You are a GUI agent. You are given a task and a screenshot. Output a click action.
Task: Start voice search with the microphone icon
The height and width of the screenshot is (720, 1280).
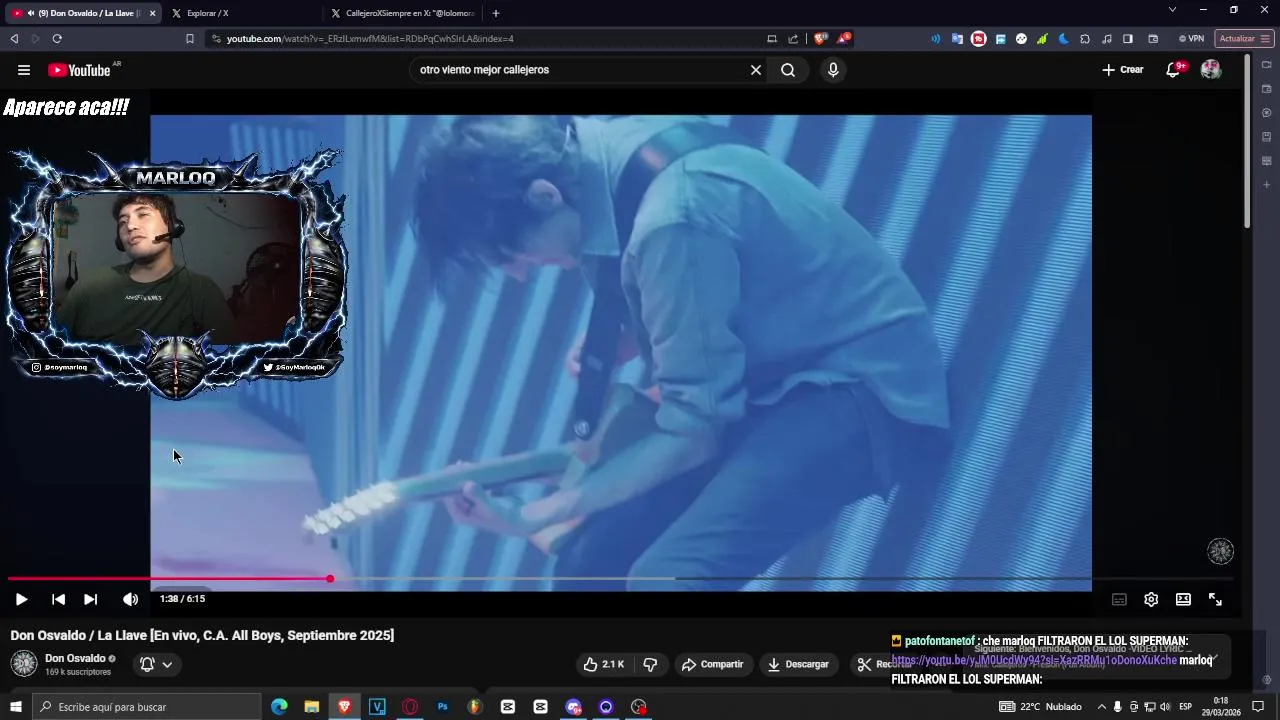tap(833, 70)
